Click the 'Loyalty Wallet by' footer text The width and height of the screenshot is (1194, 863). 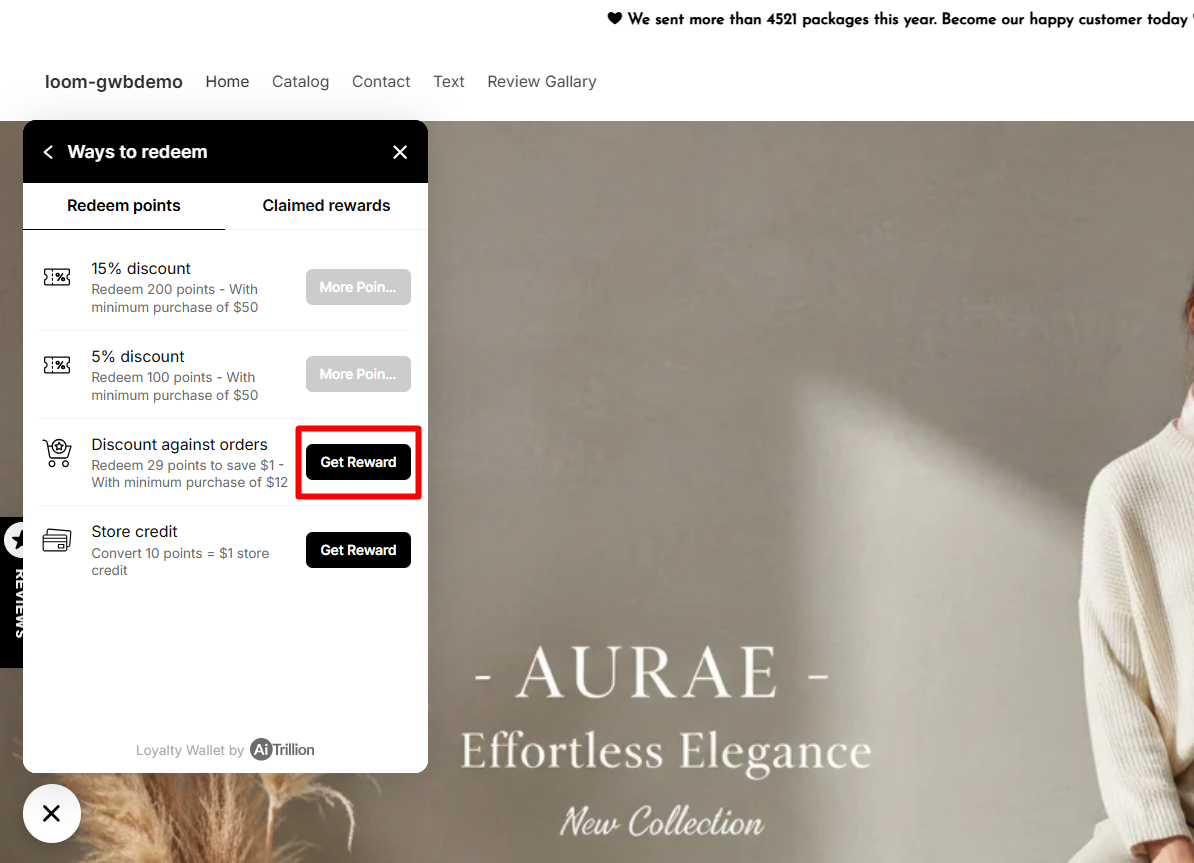point(190,750)
